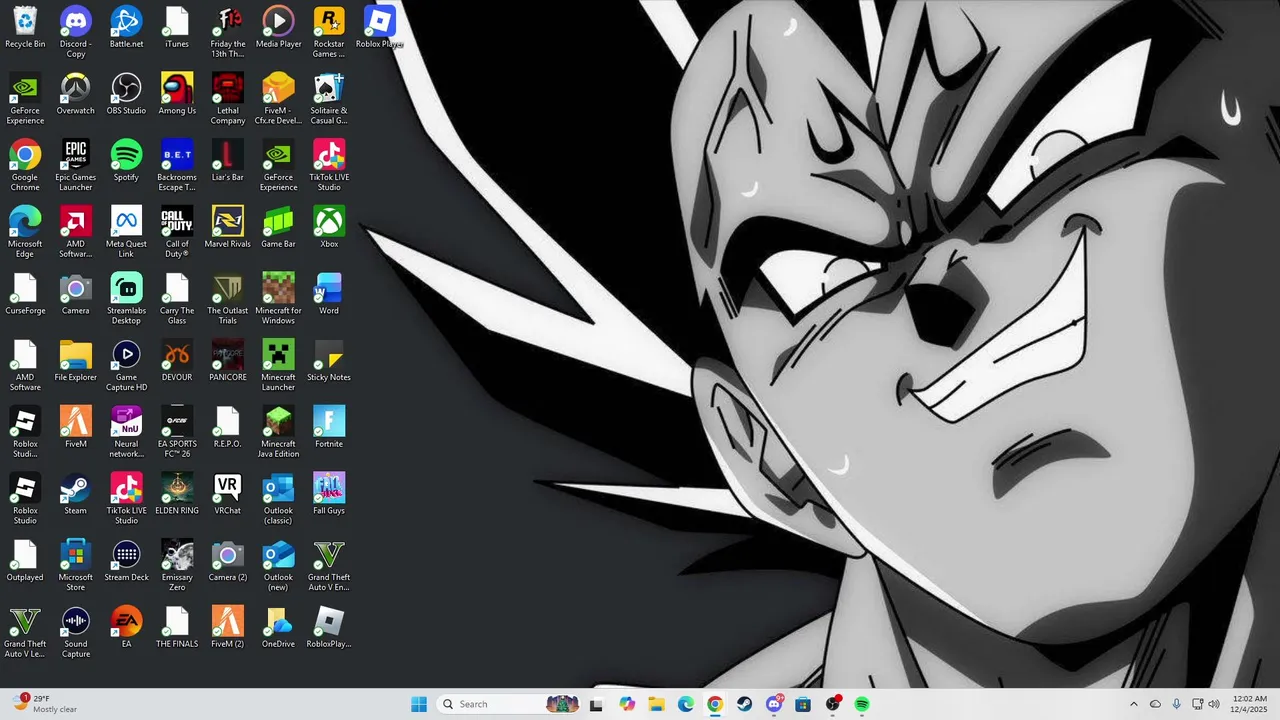1280x720 pixels.
Task: Open Google Chrome desktop shortcut
Action: pyautogui.click(x=25, y=166)
